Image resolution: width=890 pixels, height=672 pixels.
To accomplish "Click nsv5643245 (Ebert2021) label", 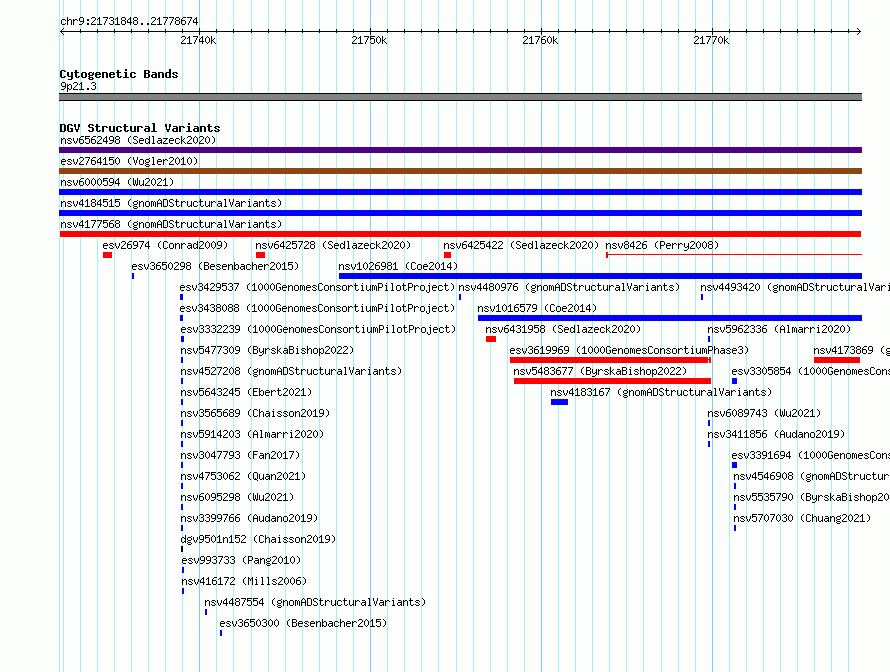I will coord(246,392).
